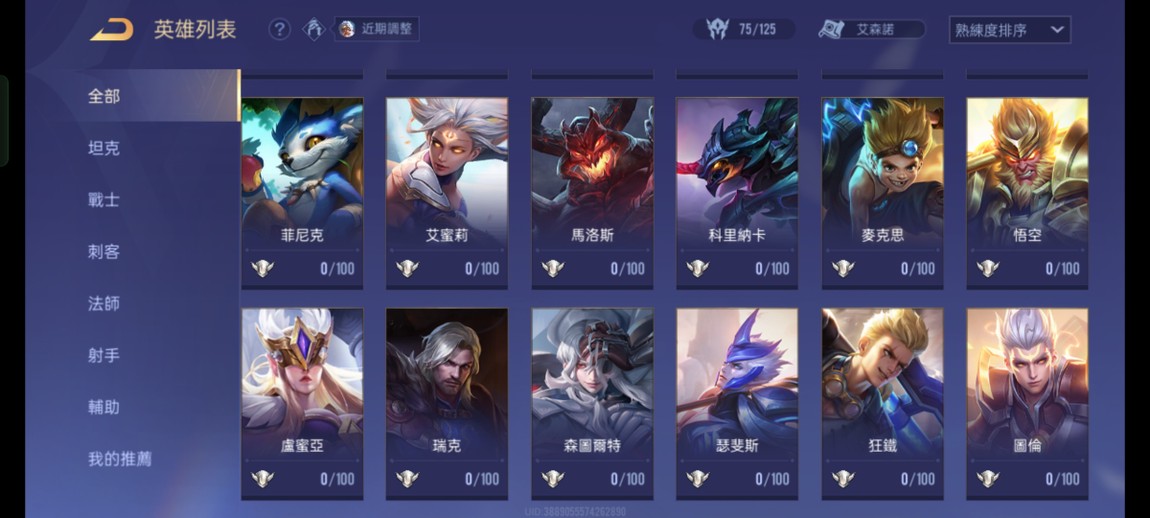The image size is (1150, 518).
Task: Click the 75/125 hero count badge icon
Action: 718,29
